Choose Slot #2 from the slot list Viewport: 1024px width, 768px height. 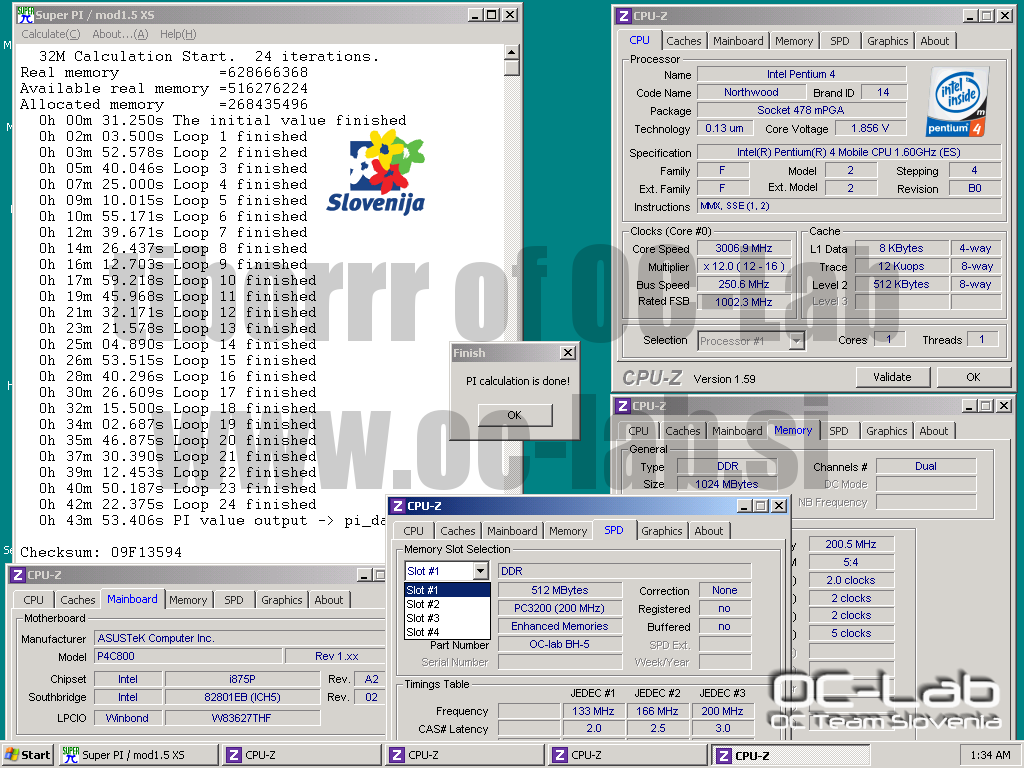(x=447, y=604)
